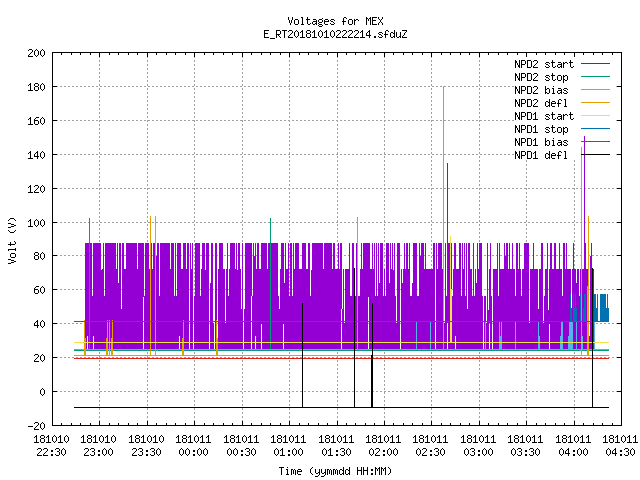Screen dimensions: 640x480
Task: Click the 'NPD2 defl' legend label
Action: [541, 103]
